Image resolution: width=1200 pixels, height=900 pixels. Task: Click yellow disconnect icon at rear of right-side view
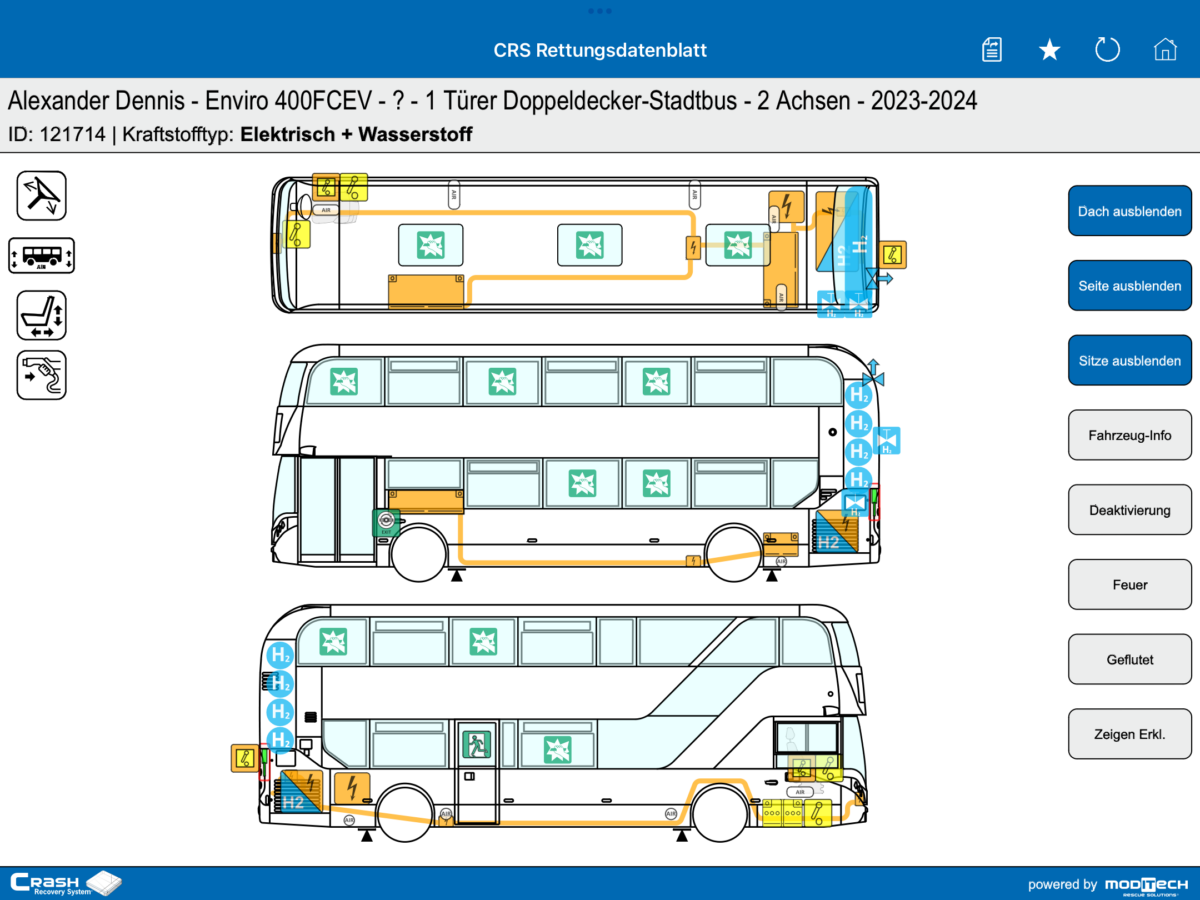244,758
